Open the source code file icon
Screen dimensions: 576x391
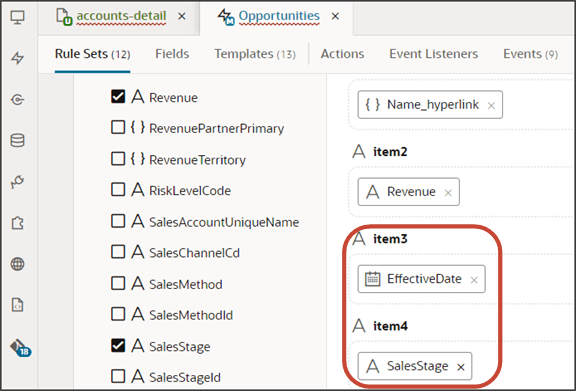coord(18,305)
